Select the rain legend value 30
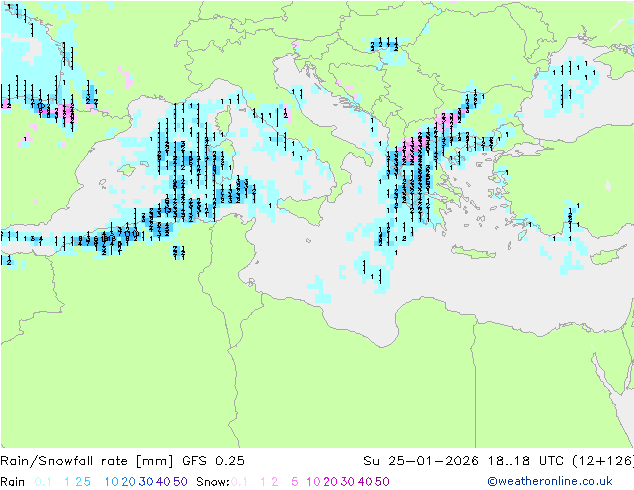 [146, 482]
